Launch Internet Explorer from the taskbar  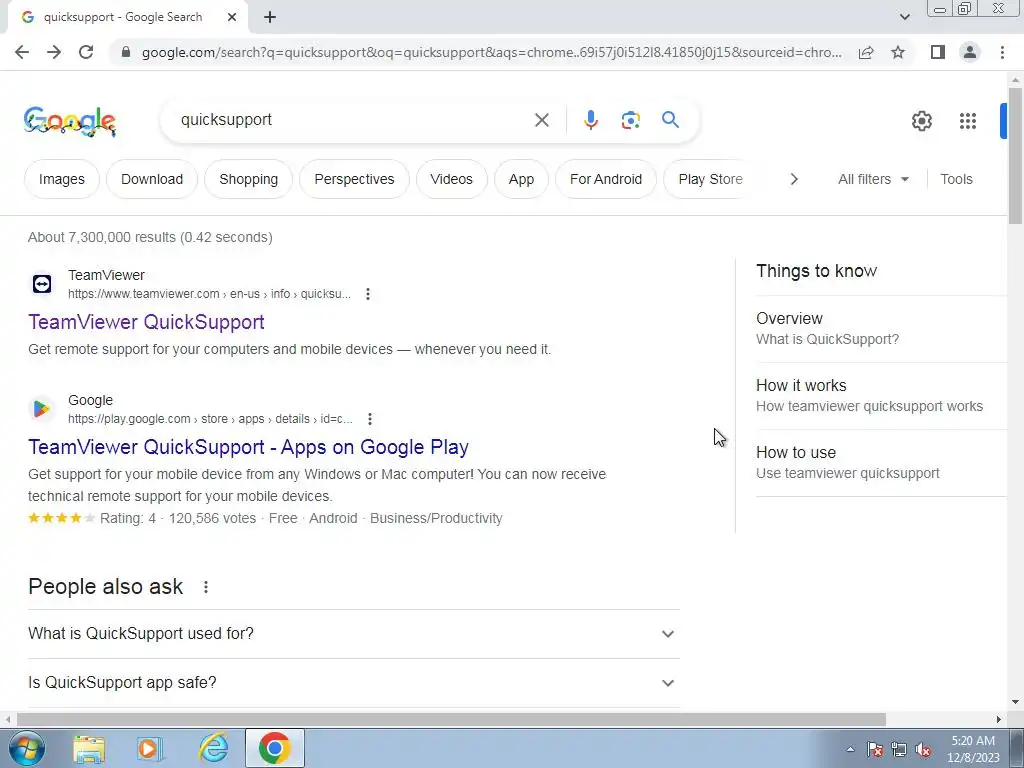(214, 749)
